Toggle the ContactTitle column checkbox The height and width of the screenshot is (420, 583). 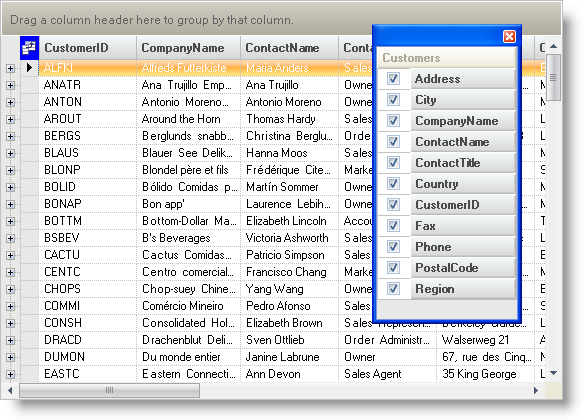coord(393,162)
